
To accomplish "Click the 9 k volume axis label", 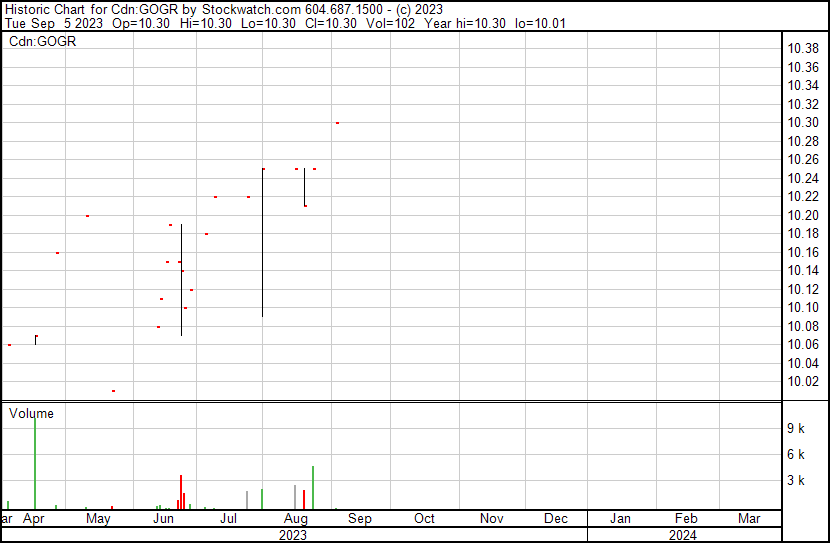I will tap(796, 429).
